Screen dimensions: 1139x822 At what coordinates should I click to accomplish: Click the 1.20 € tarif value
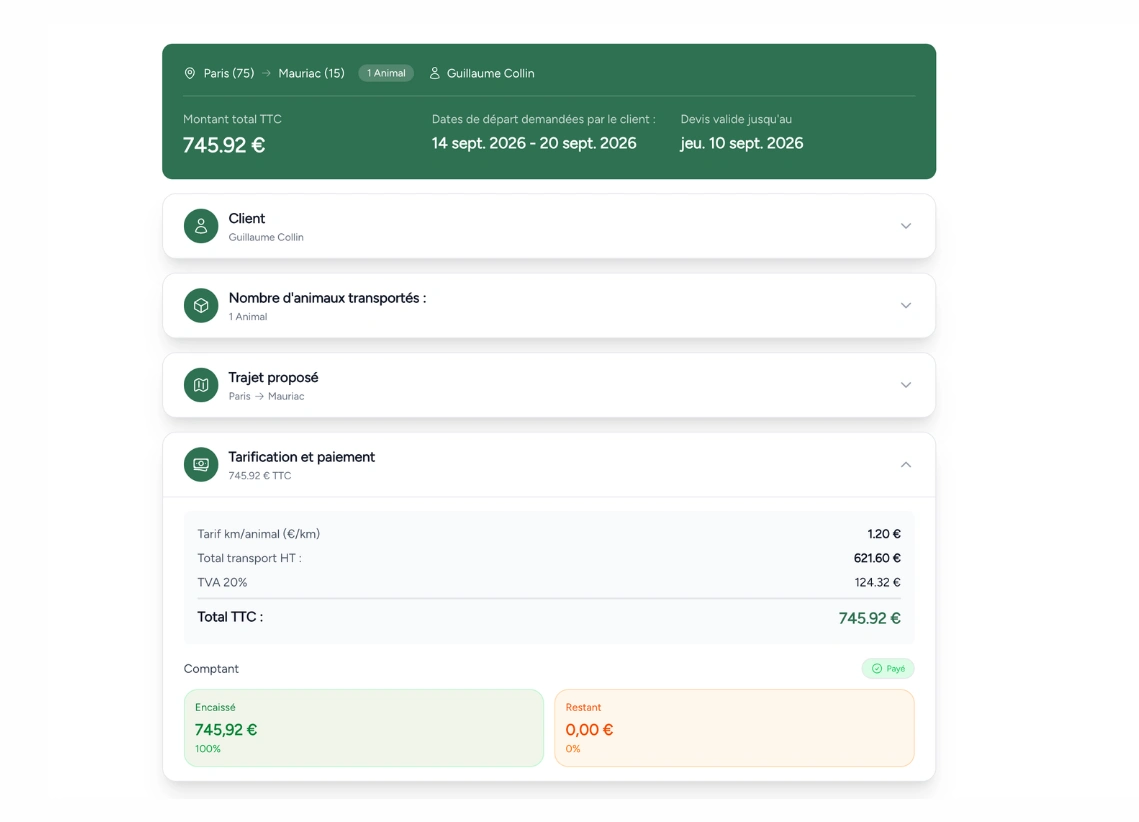coord(884,534)
